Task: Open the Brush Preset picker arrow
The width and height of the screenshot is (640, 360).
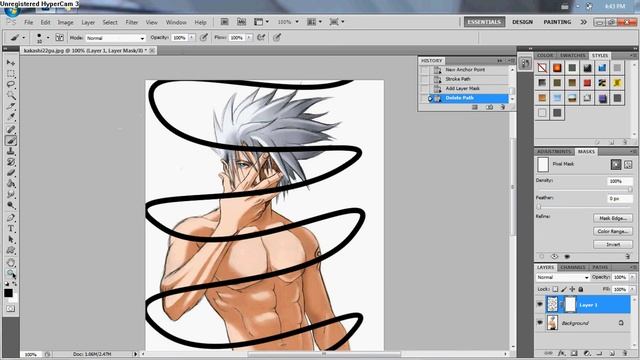Action: click(x=48, y=38)
